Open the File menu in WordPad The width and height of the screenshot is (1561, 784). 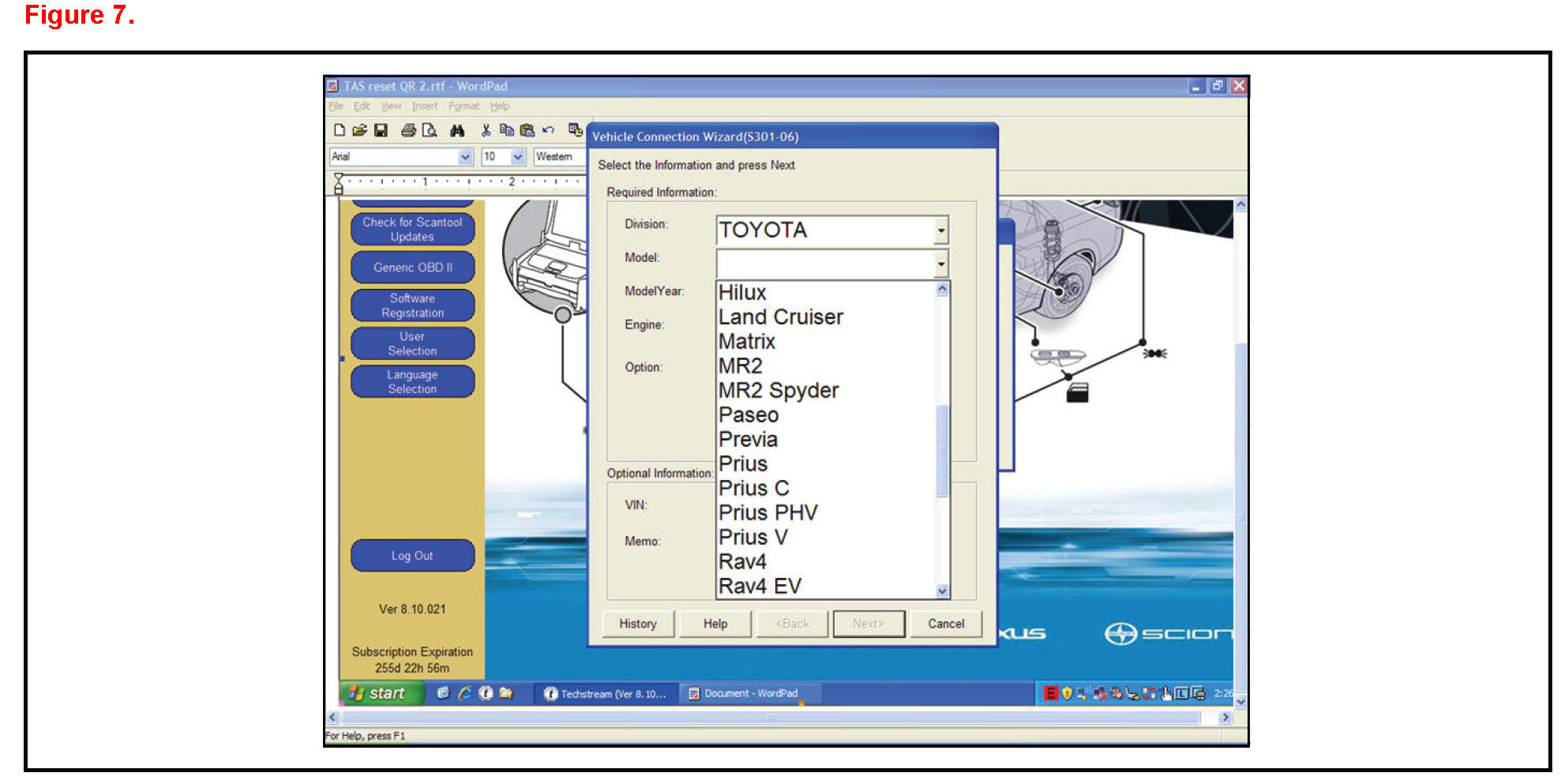336,106
